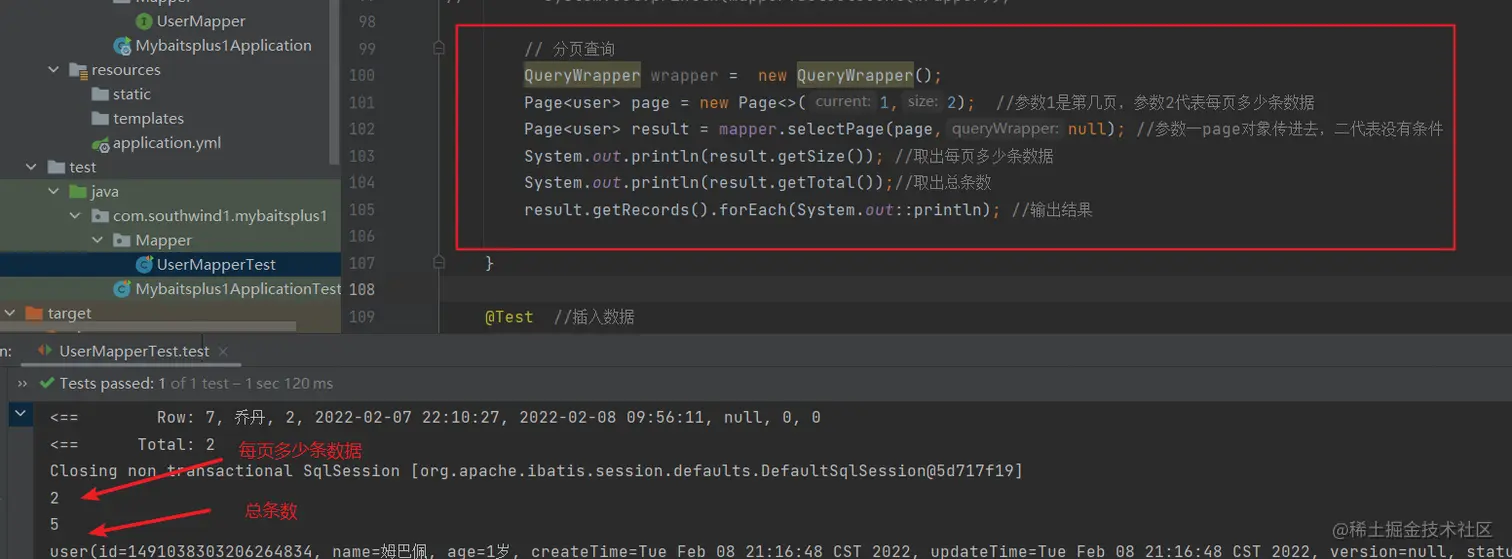The width and height of the screenshot is (1512, 559).
Task: Click the getRecords().forEach statement
Action: coord(763,210)
